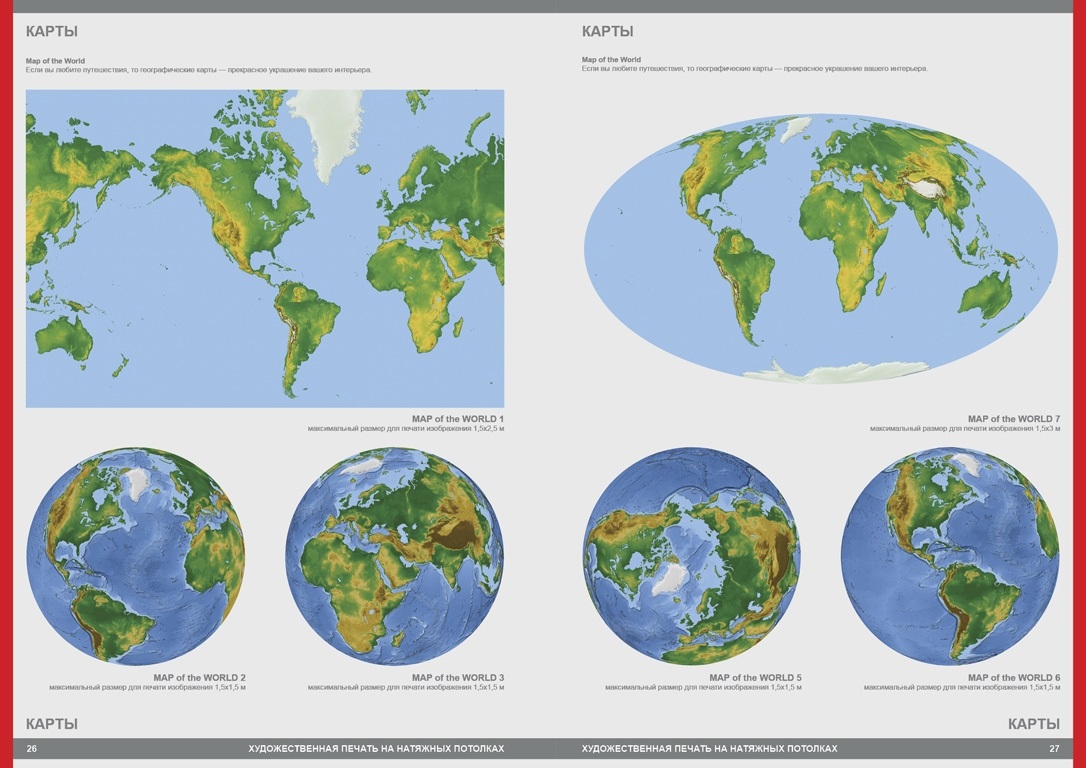Select the MAP of the WORLD 6 globe

coord(949,556)
